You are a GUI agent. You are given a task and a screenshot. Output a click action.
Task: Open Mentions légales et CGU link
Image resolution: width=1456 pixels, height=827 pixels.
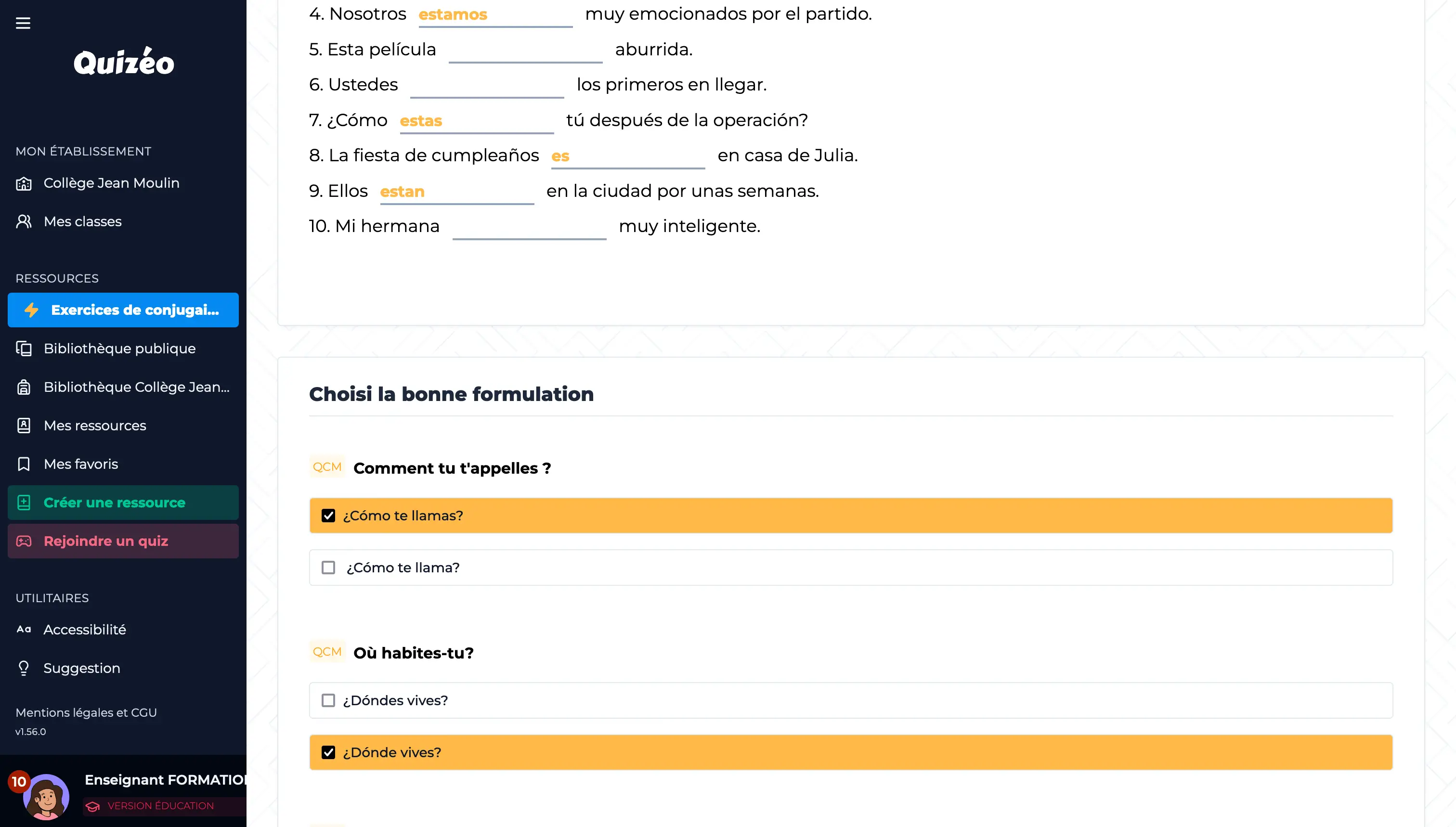(x=86, y=712)
